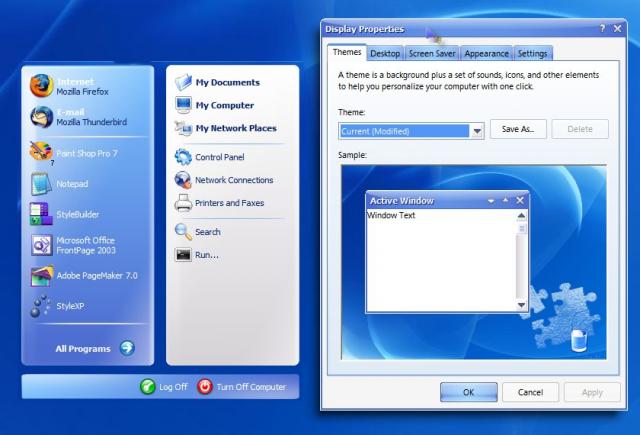Click the All Programs arrow icon
The width and height of the screenshot is (640, 435).
point(127,348)
